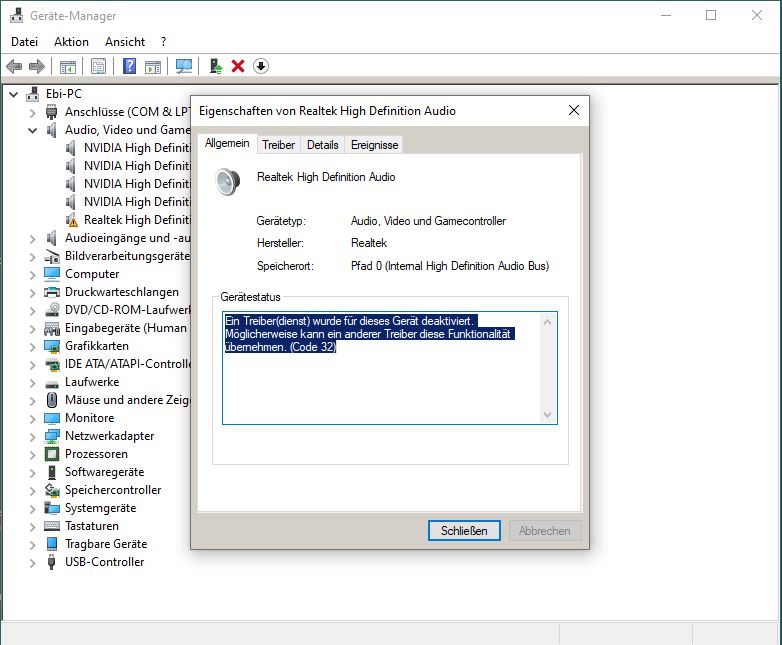Image resolution: width=782 pixels, height=645 pixels.
Task: Expand the Bildverarbeitungsgeräte category
Action: coord(33,256)
